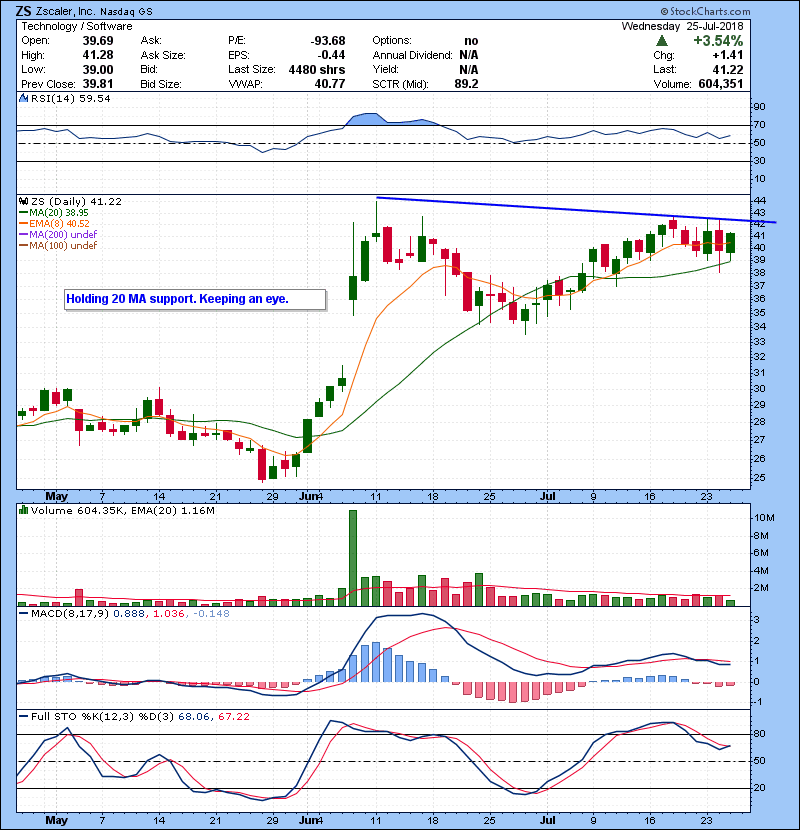
Task: Click the EPS value -0.44
Action: [331, 55]
